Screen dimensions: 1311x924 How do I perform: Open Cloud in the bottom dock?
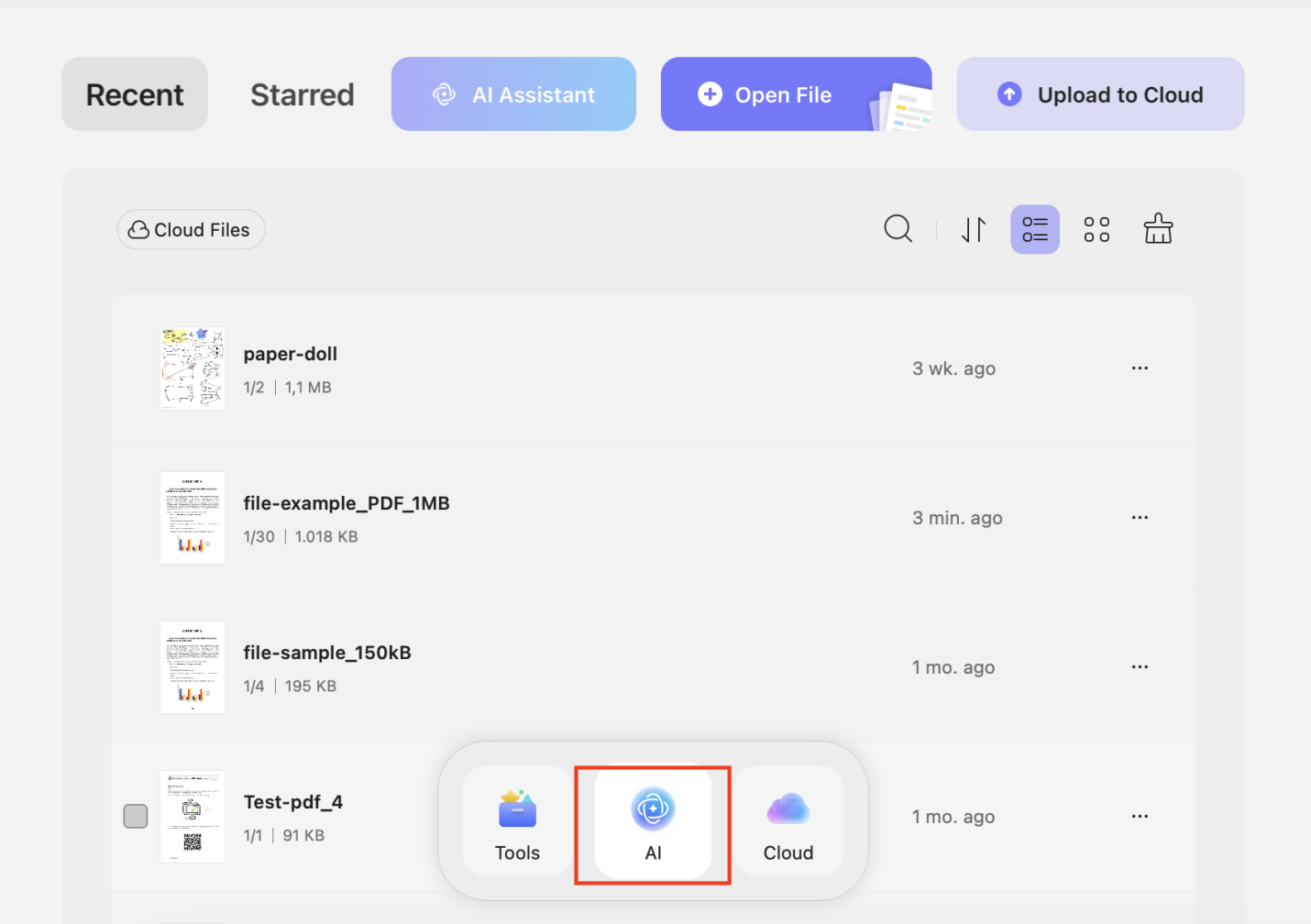[x=788, y=823]
